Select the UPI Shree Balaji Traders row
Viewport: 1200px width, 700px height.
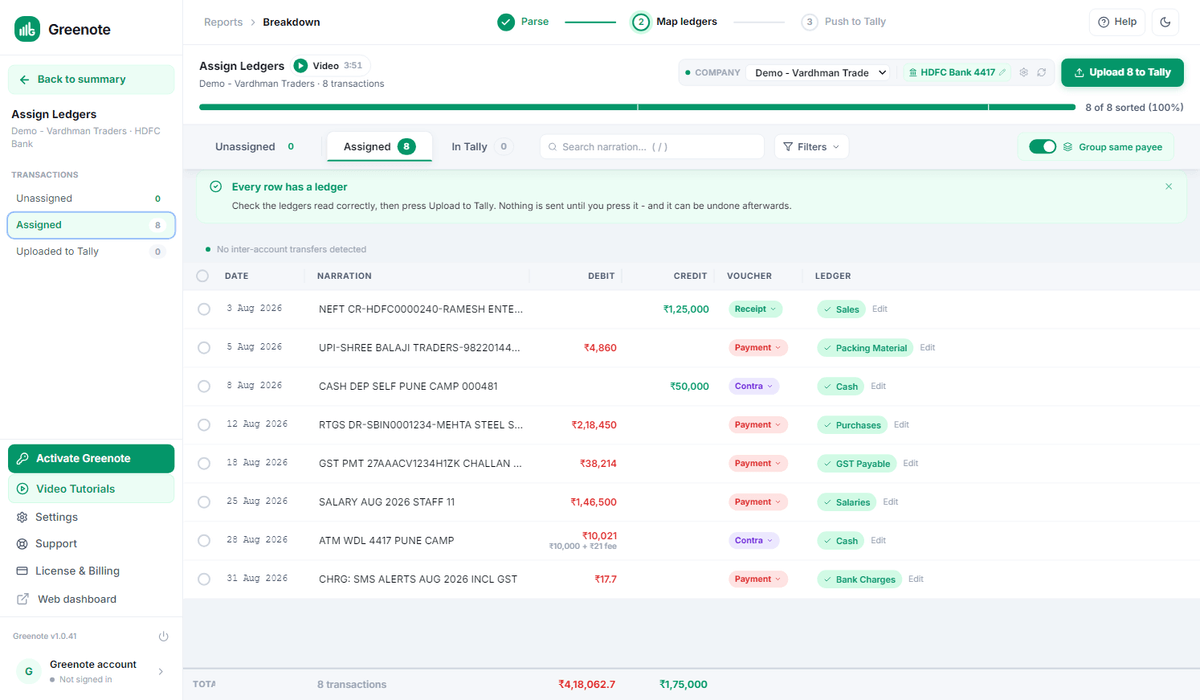point(204,348)
